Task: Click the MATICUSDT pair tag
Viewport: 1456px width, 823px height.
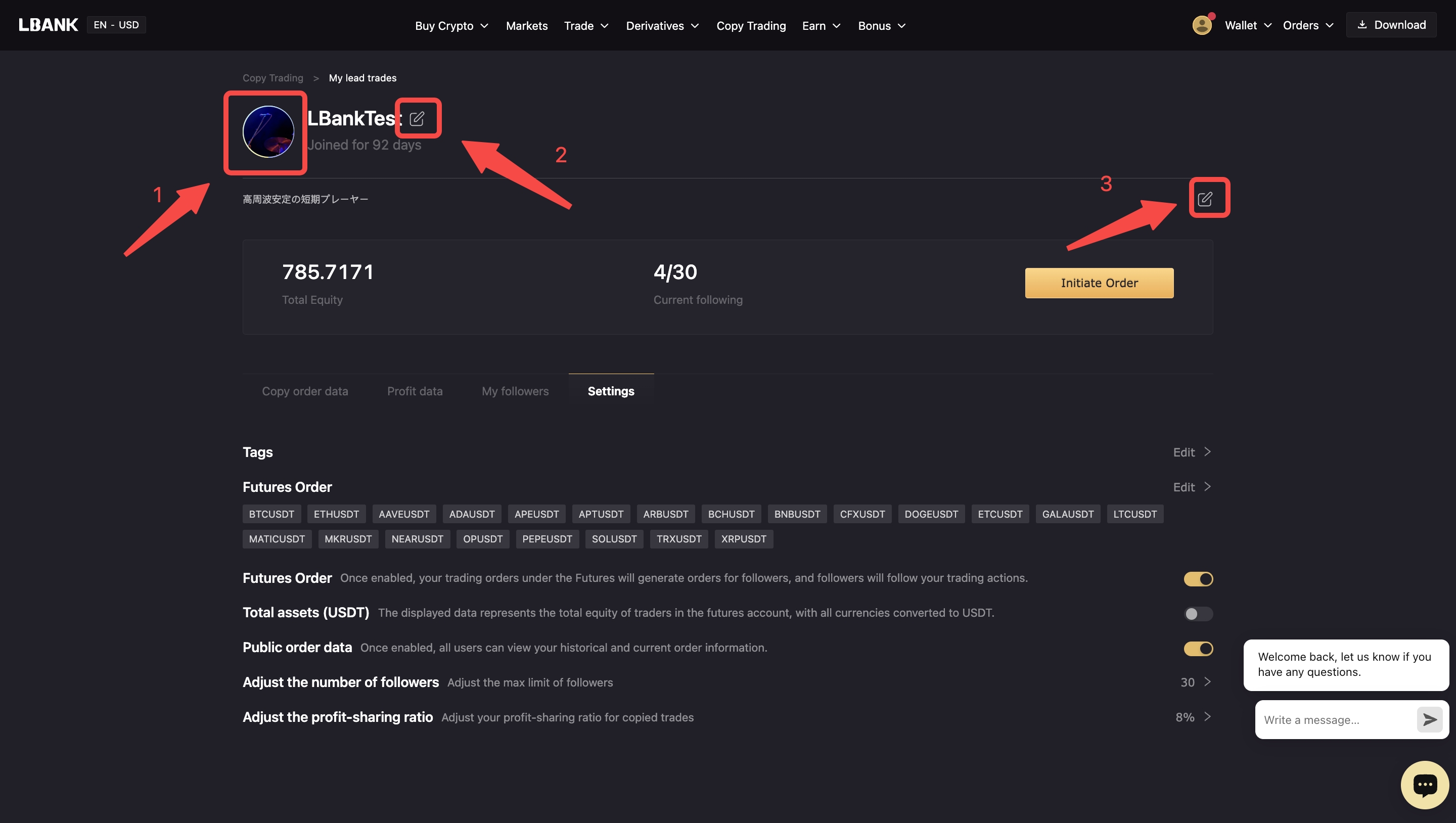Action: (277, 539)
